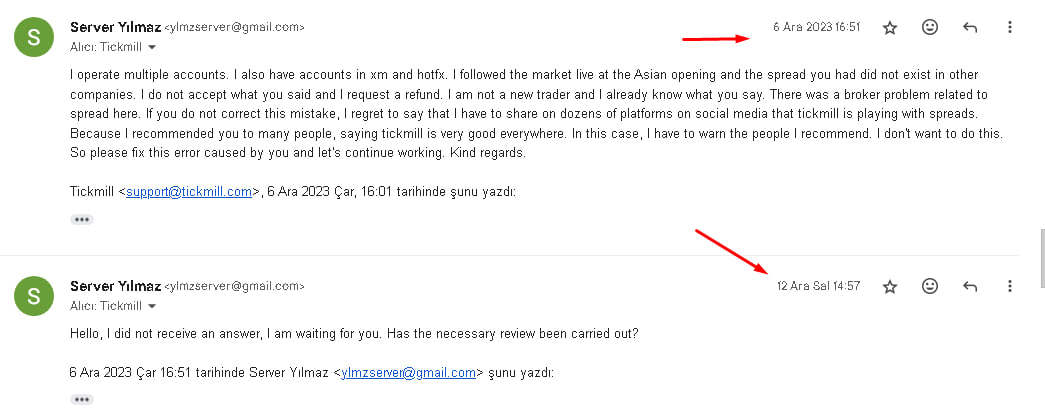Show trimmed content in first email
The image size is (1045, 419).
[x=82, y=219]
